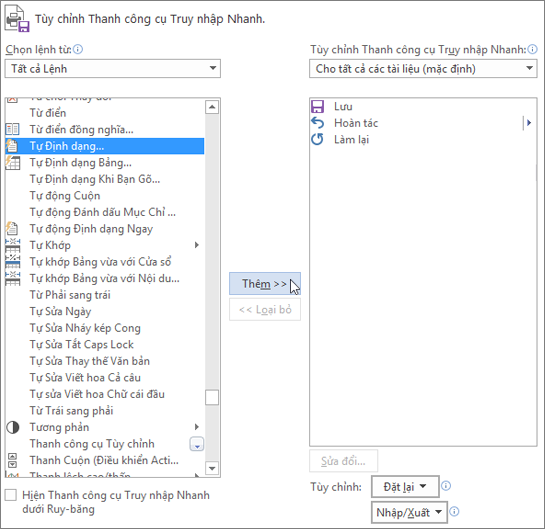Click the Tự động Định dạng Ngay icon

pyautogui.click(x=12, y=229)
